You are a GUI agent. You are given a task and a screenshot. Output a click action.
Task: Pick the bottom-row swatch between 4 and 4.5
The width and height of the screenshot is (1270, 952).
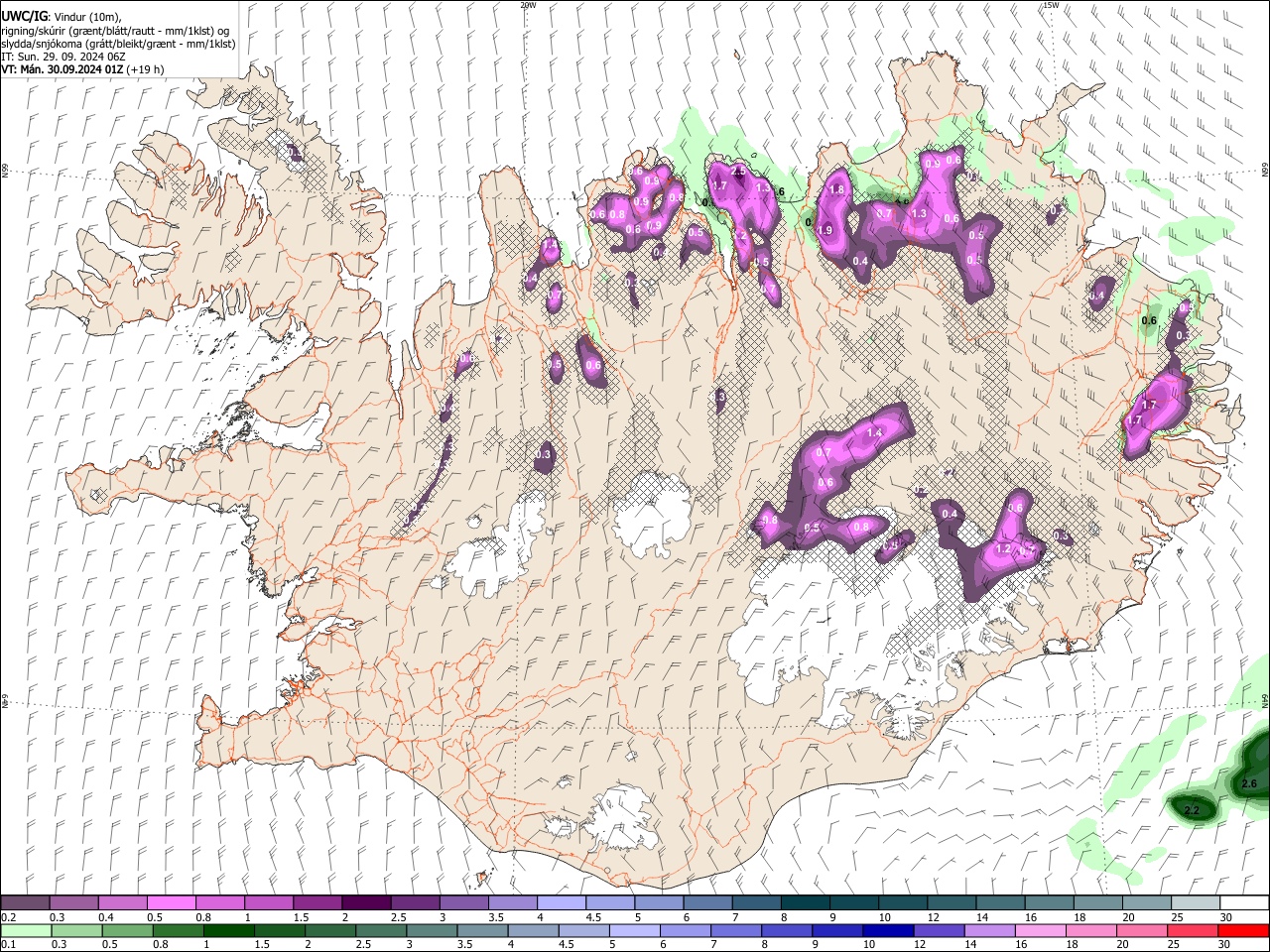[513, 930]
